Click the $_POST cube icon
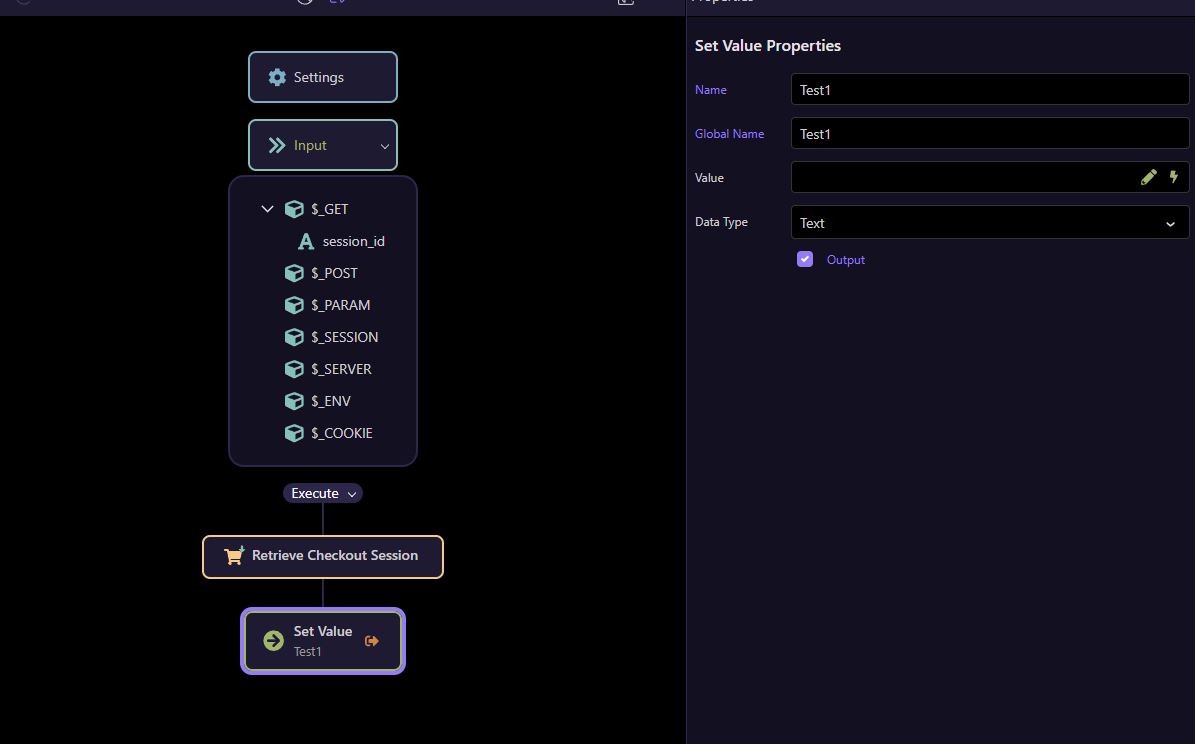1195x744 pixels. coord(294,273)
